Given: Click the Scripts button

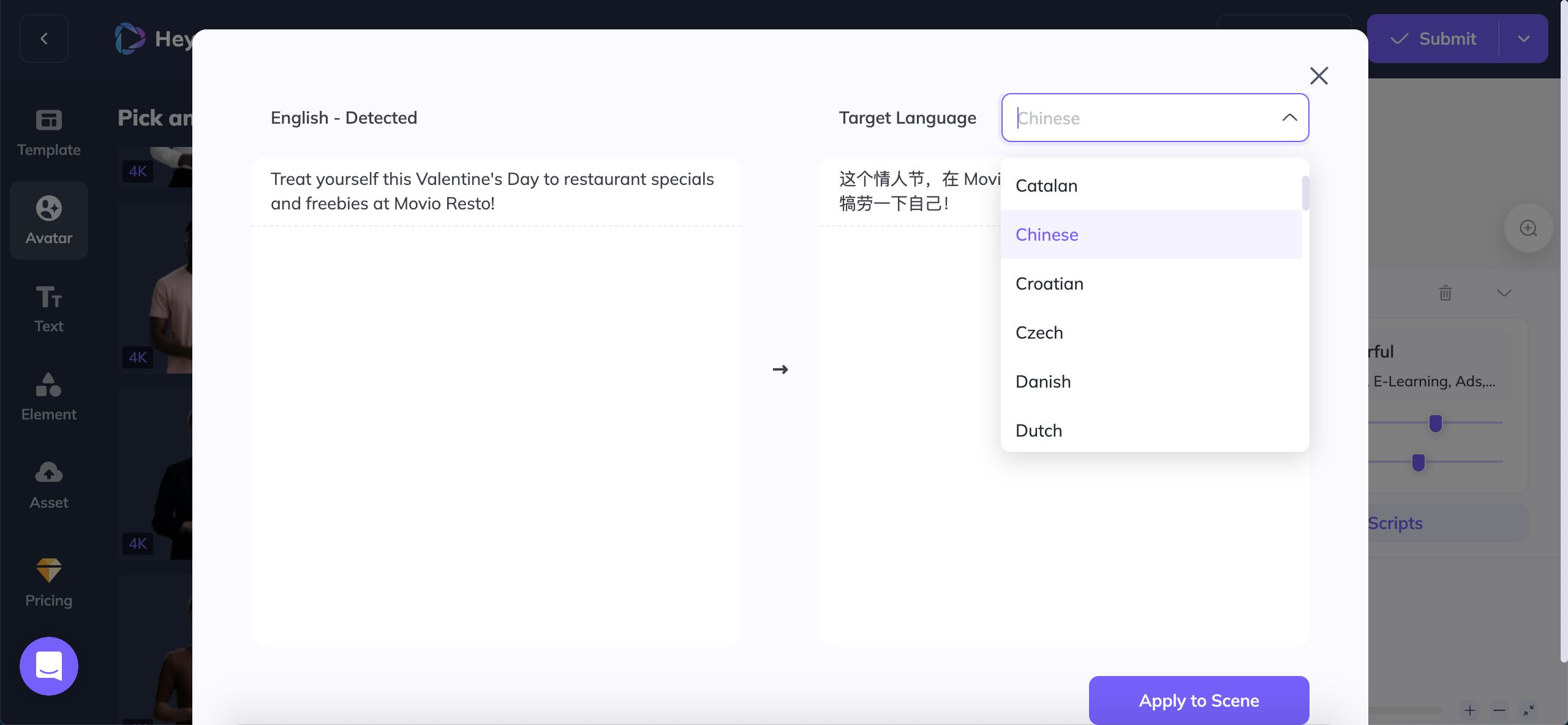Looking at the screenshot, I should click(x=1448, y=523).
